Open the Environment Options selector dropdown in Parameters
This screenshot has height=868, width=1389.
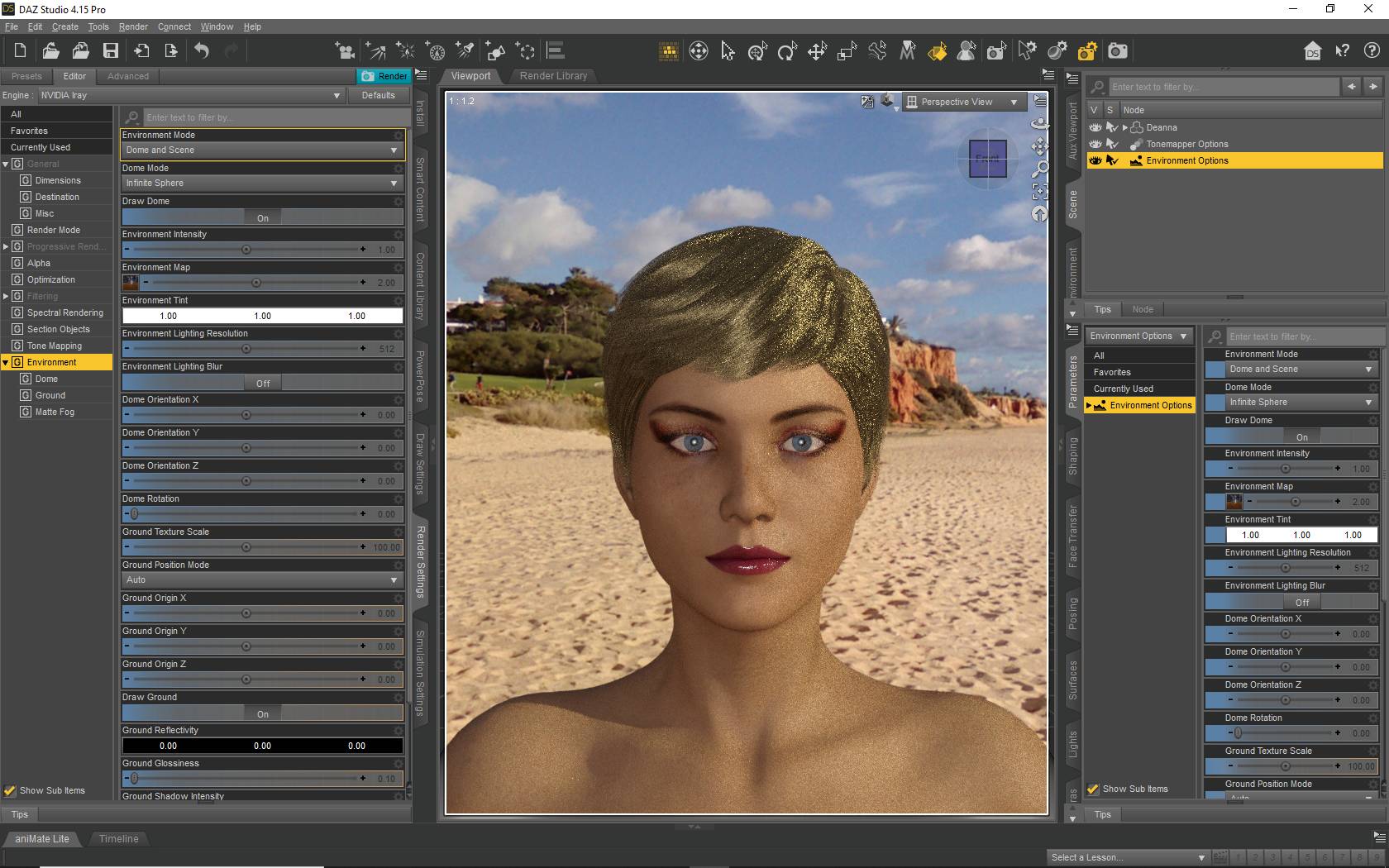(x=1138, y=336)
